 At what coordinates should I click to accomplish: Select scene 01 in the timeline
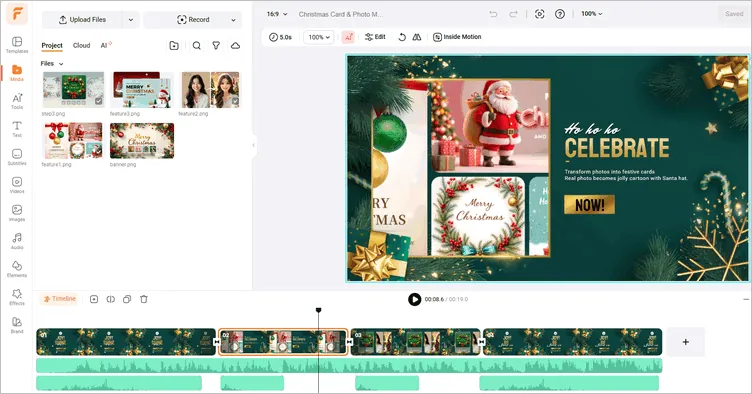point(126,342)
